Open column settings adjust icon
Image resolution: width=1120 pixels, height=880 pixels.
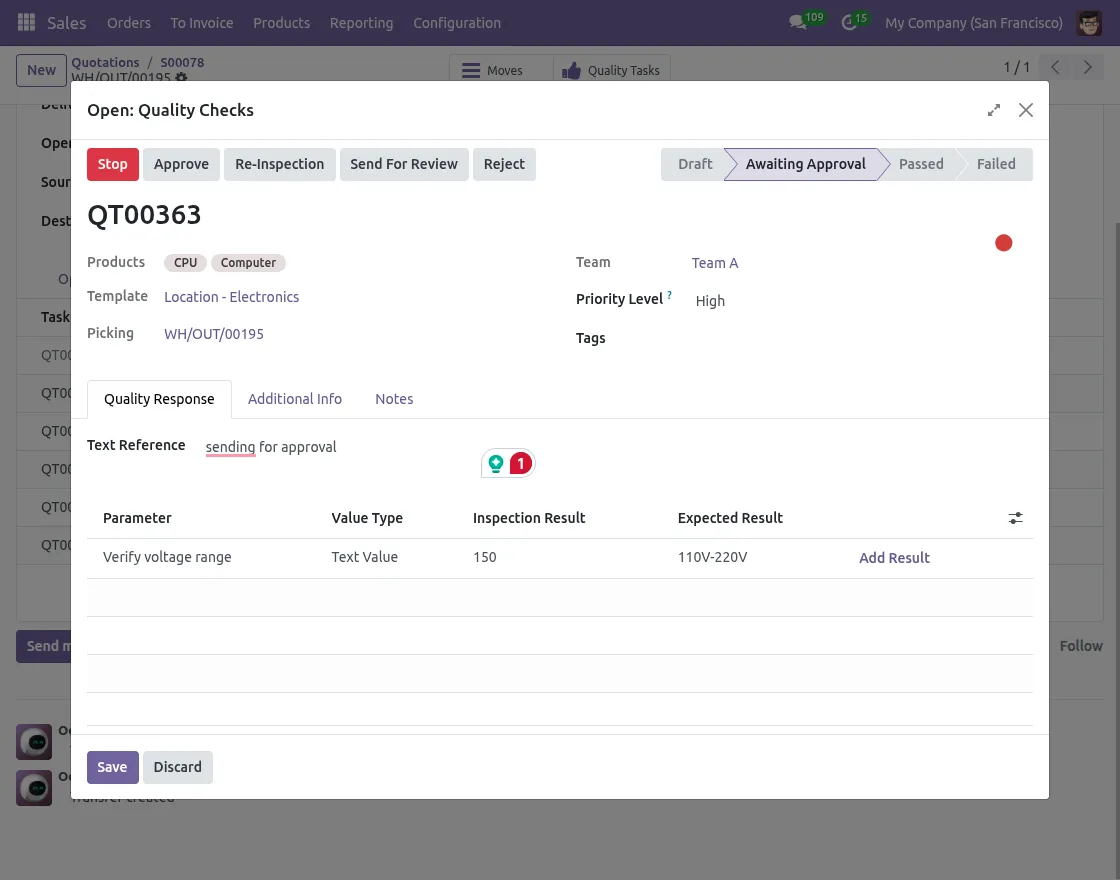point(1015,518)
